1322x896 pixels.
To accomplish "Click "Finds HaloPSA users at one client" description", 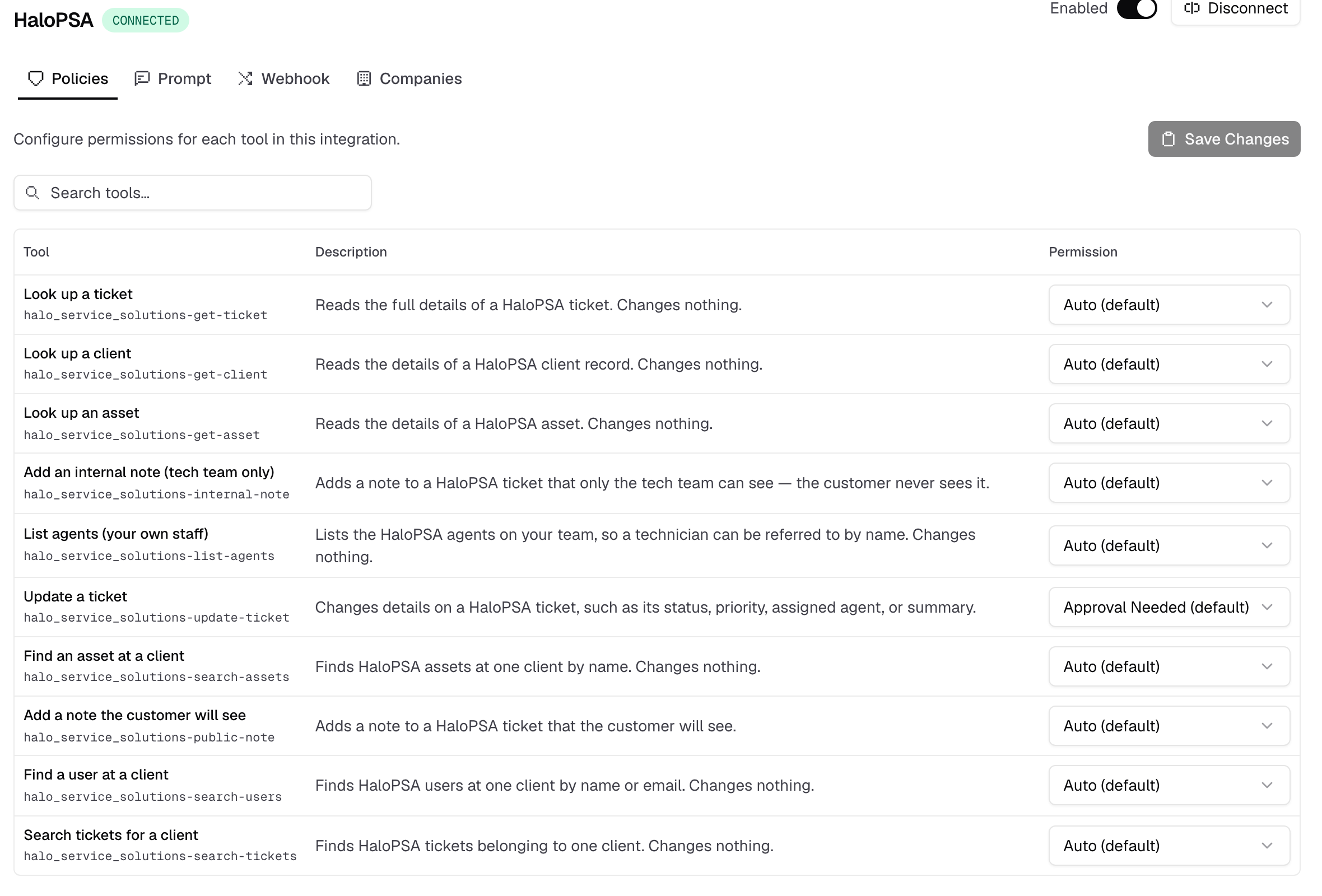I will [565, 785].
